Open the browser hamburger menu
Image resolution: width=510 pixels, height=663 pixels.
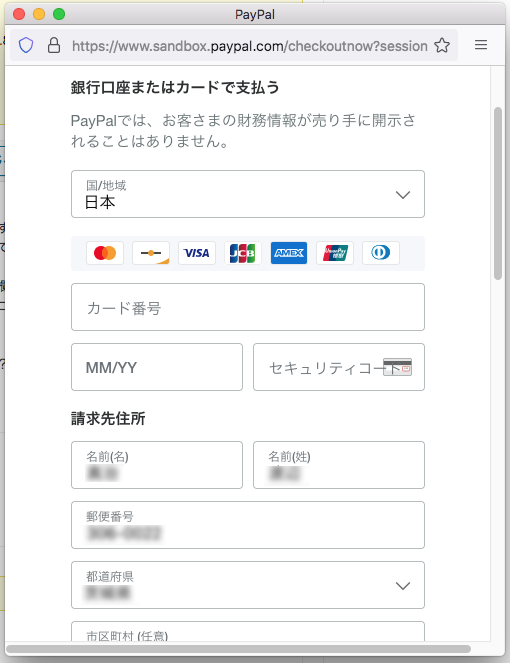(x=481, y=45)
